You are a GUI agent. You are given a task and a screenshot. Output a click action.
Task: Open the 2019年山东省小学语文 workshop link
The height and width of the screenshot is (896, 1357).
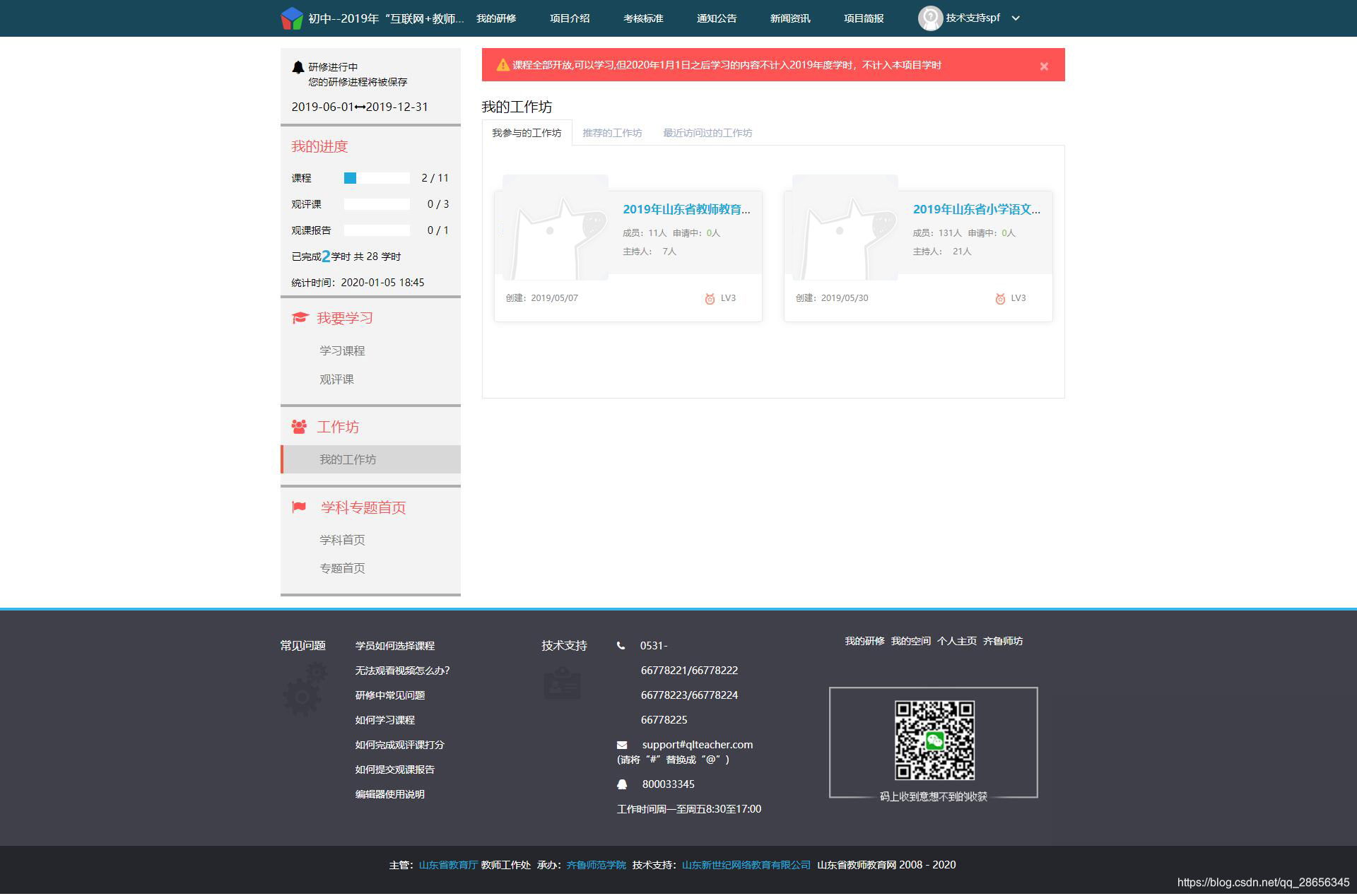click(976, 209)
